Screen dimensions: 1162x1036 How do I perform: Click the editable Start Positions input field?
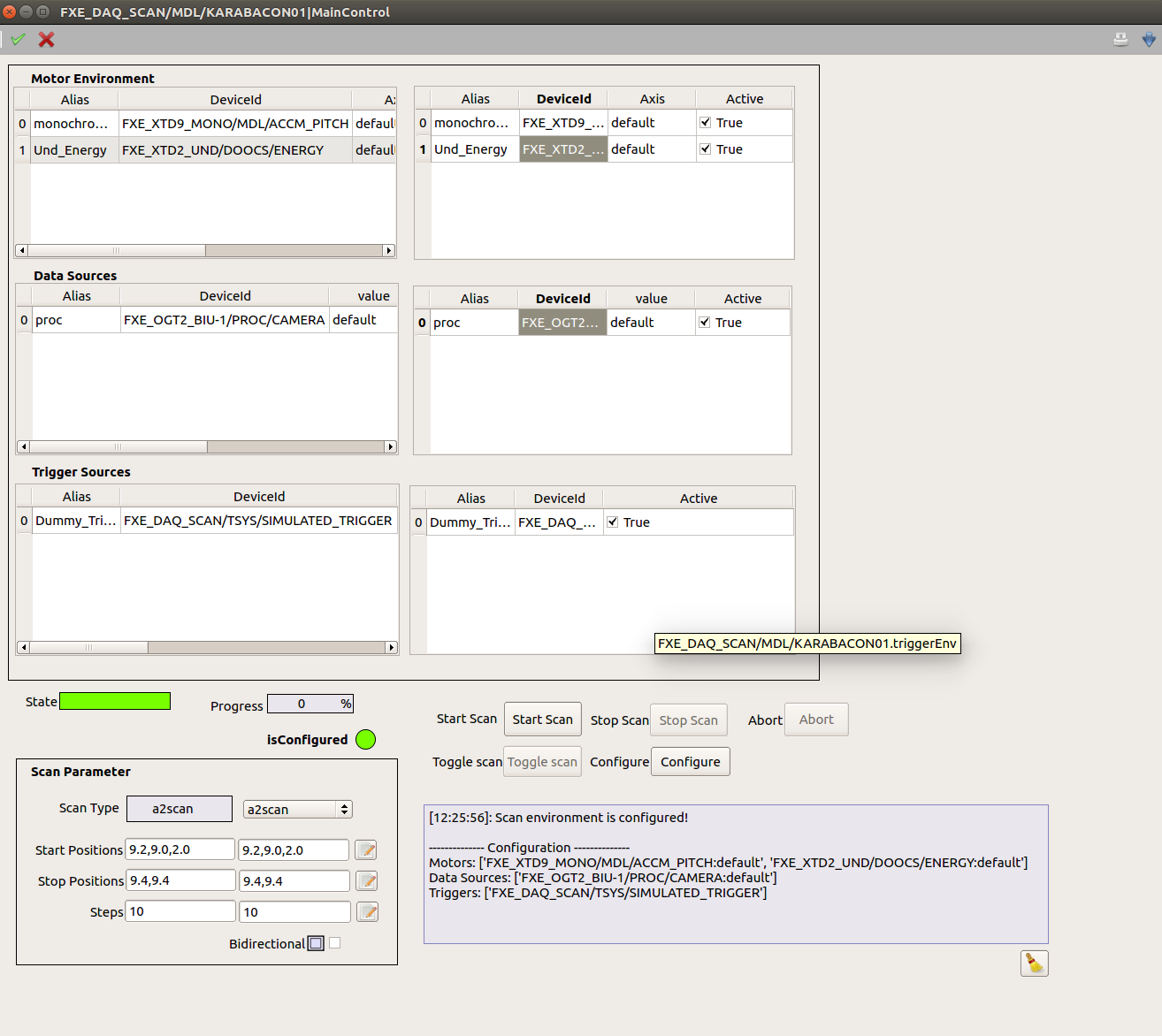pyautogui.click(x=294, y=849)
